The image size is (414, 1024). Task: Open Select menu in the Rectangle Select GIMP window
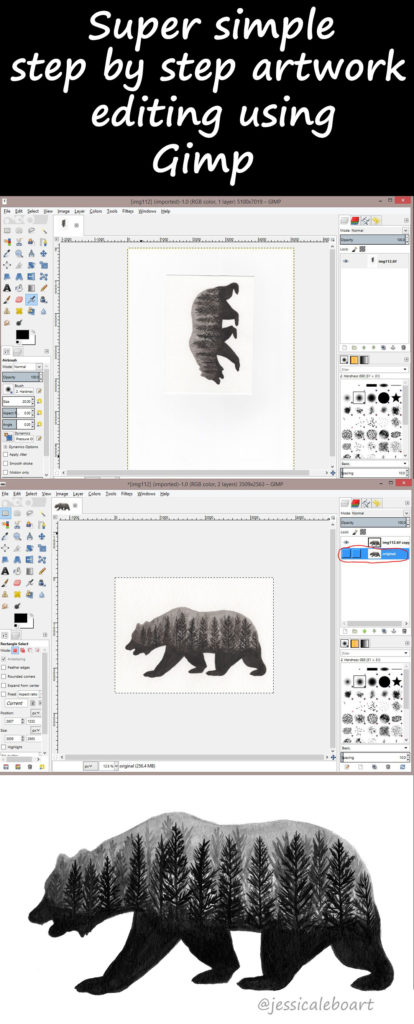click(31, 494)
